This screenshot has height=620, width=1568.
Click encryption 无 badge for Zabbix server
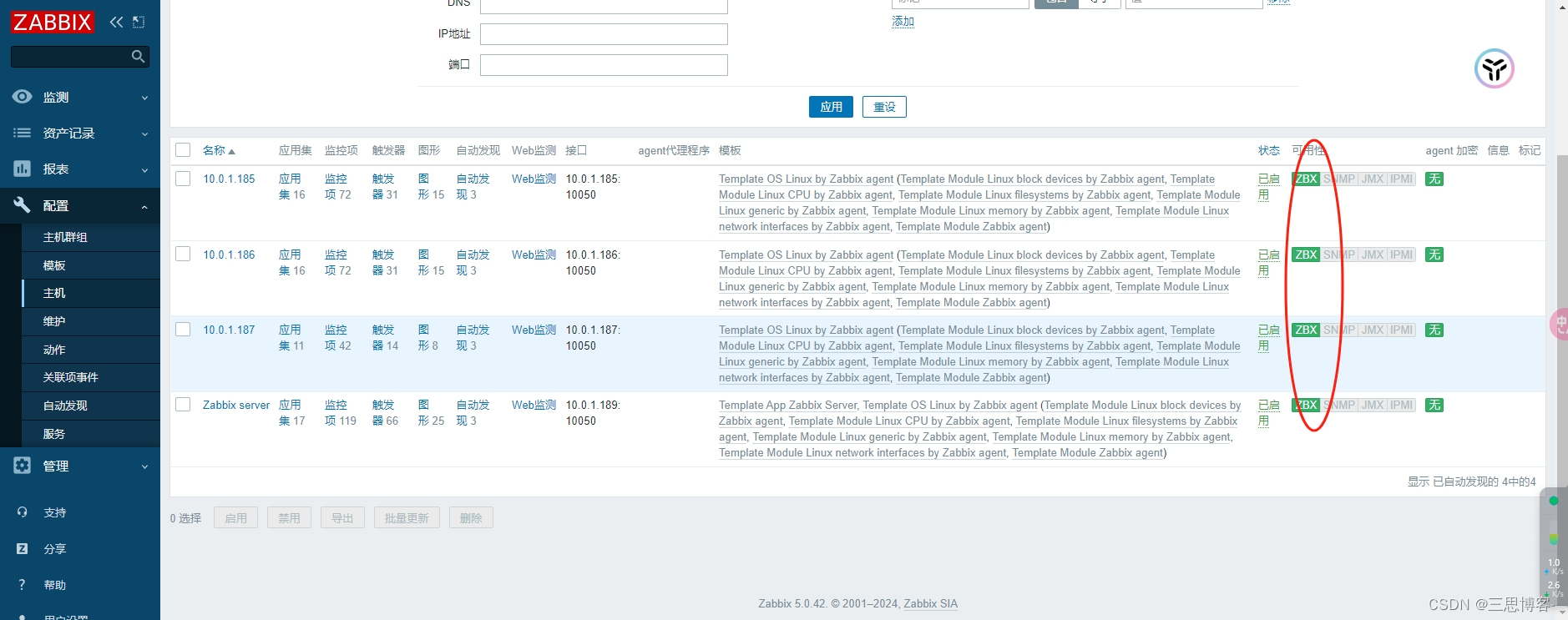(1434, 405)
